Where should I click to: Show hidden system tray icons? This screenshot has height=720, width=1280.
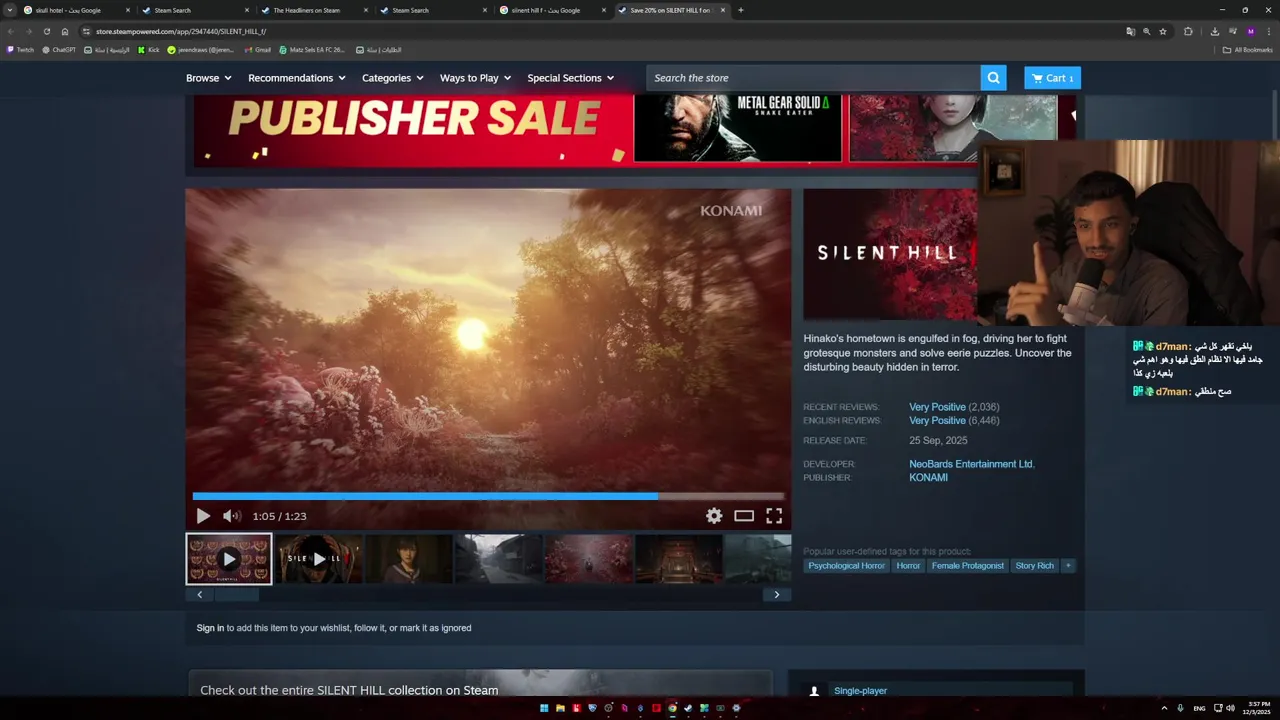[x=1164, y=708]
